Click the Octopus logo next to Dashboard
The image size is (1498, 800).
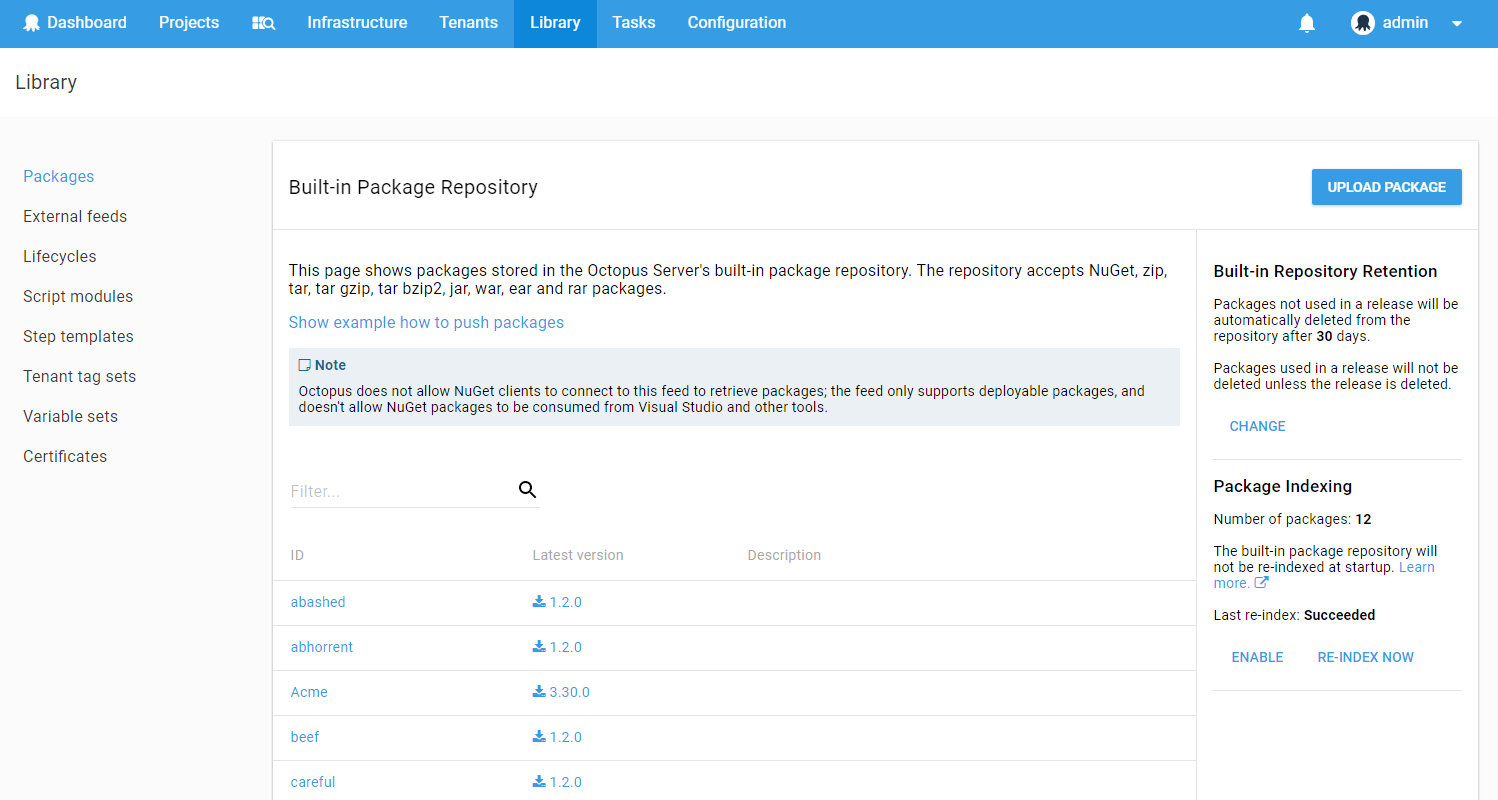[x=31, y=22]
